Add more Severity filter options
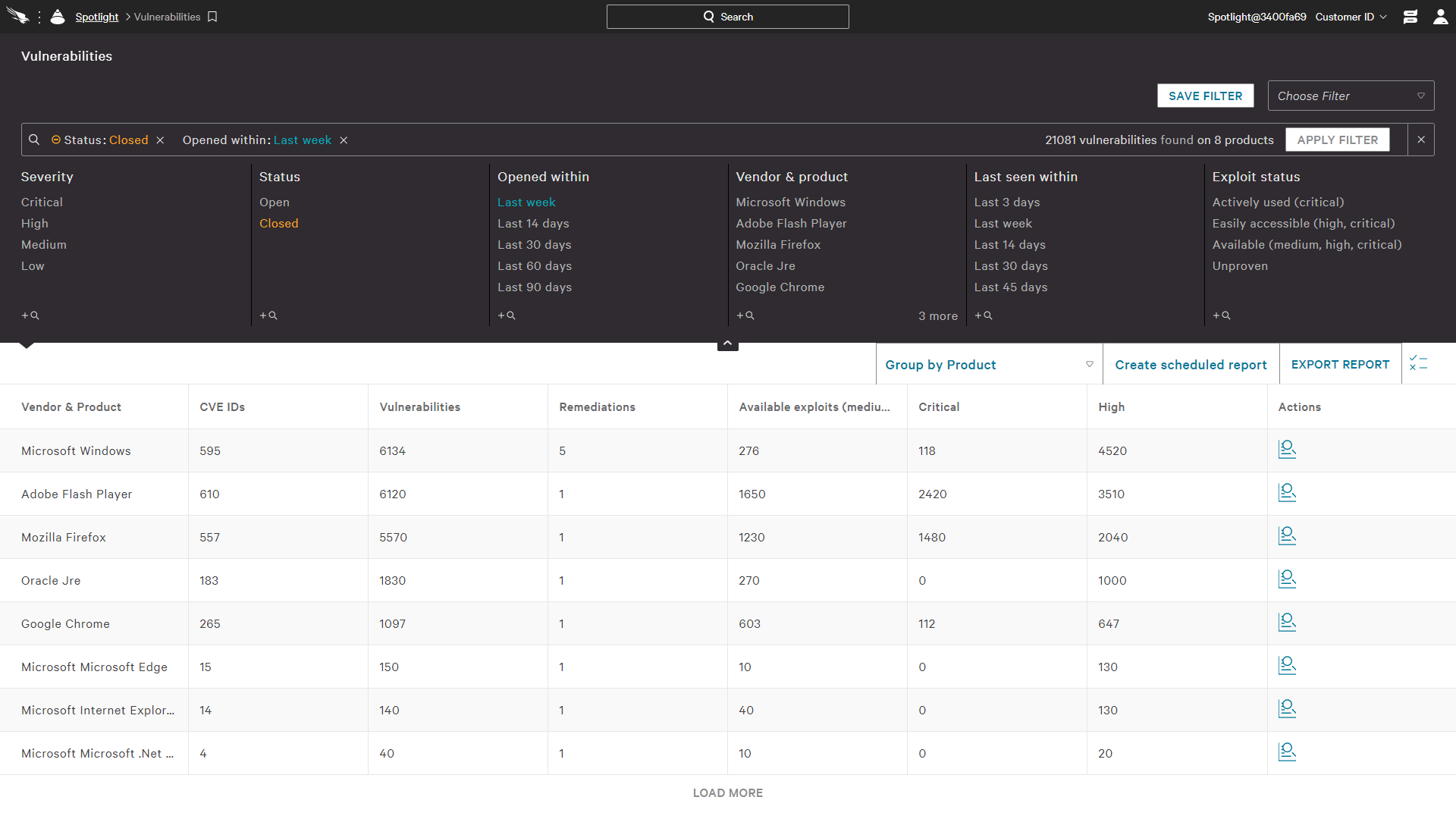 (30, 315)
